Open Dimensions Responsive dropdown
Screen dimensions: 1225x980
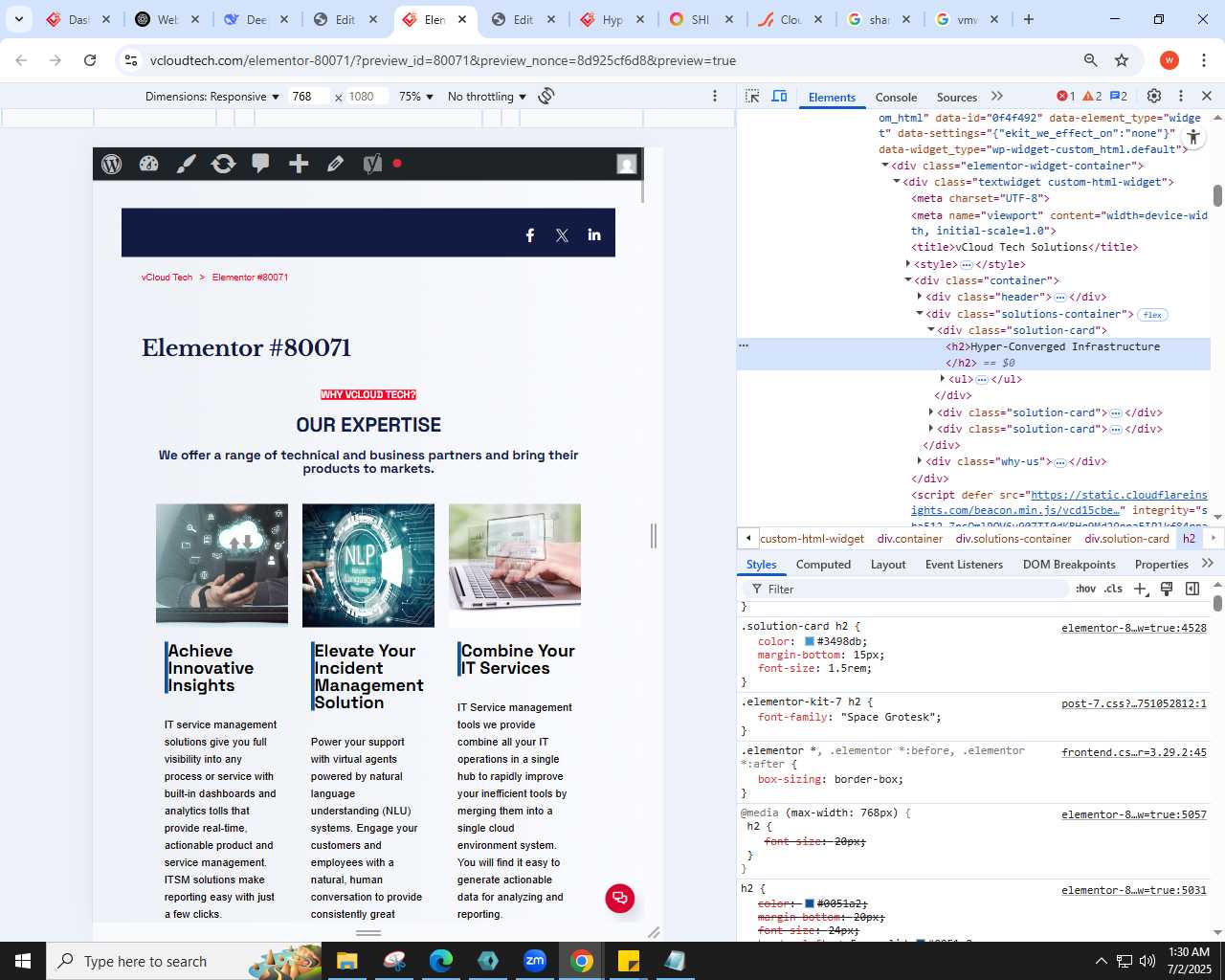212,96
